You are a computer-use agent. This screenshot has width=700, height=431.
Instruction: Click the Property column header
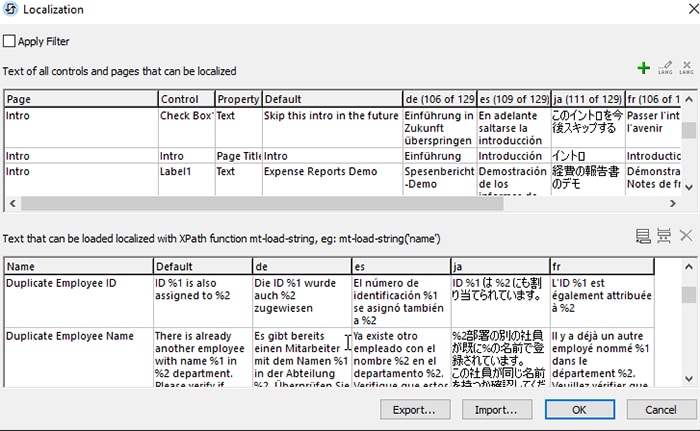(x=238, y=99)
